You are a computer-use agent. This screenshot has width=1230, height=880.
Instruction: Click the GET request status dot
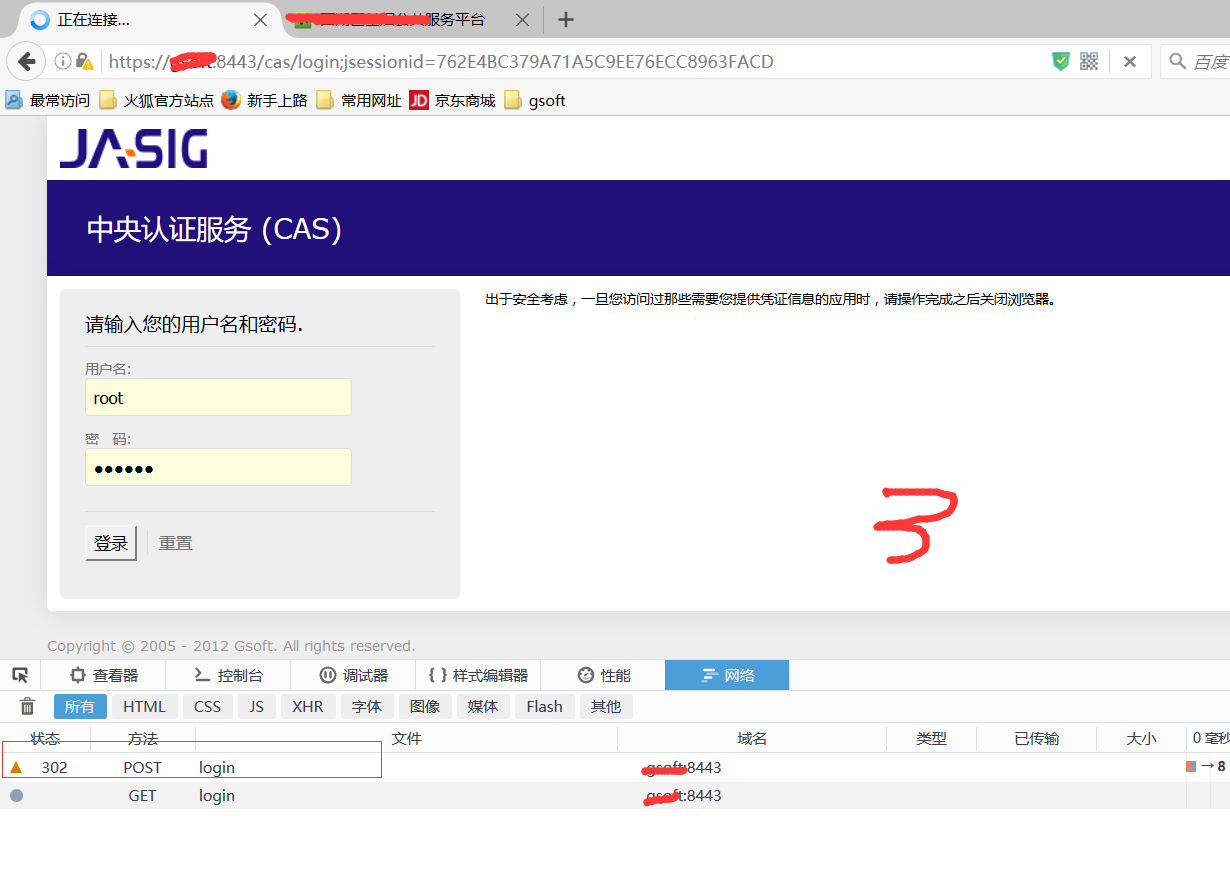16,795
